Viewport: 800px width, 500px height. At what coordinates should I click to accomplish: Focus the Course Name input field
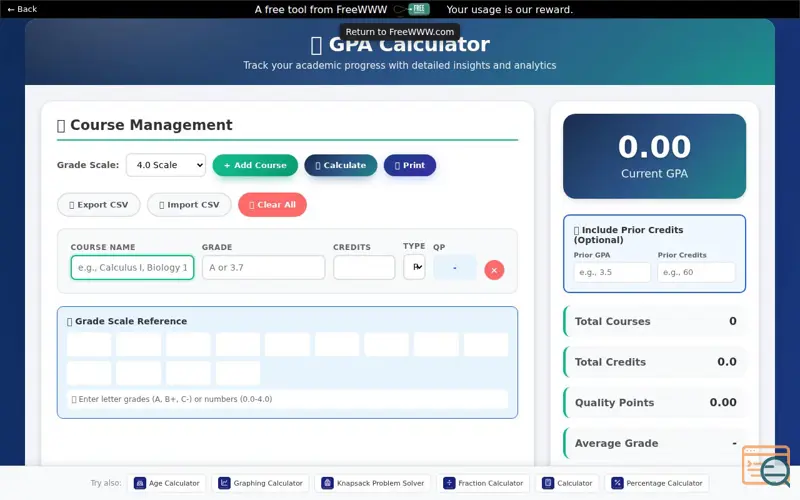[x=133, y=267]
